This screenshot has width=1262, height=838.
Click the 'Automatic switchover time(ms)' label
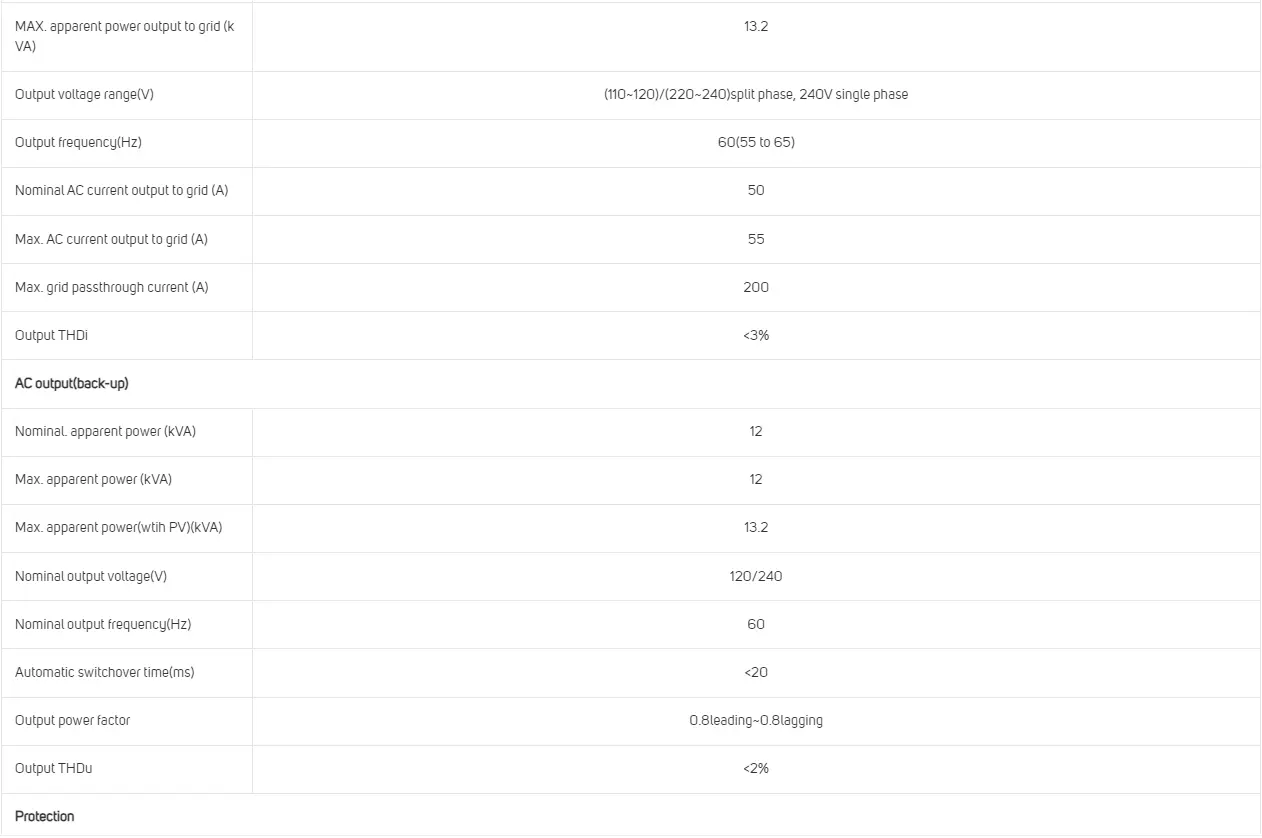104,672
